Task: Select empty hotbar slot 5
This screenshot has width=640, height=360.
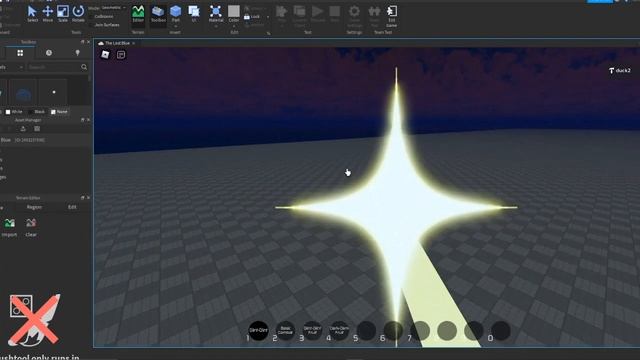Action: pyautogui.click(x=366, y=331)
